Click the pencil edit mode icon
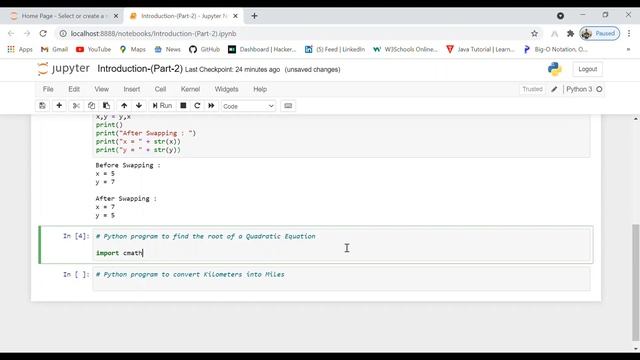This screenshot has height=360, width=640. click(x=554, y=89)
